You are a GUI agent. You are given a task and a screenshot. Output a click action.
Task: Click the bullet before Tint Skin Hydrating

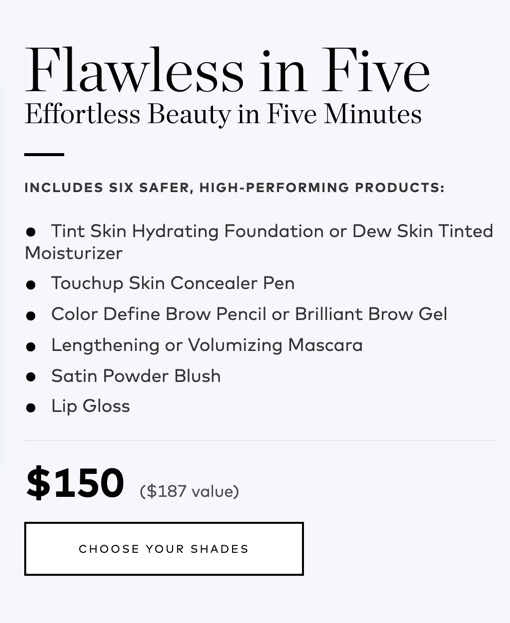point(31,232)
